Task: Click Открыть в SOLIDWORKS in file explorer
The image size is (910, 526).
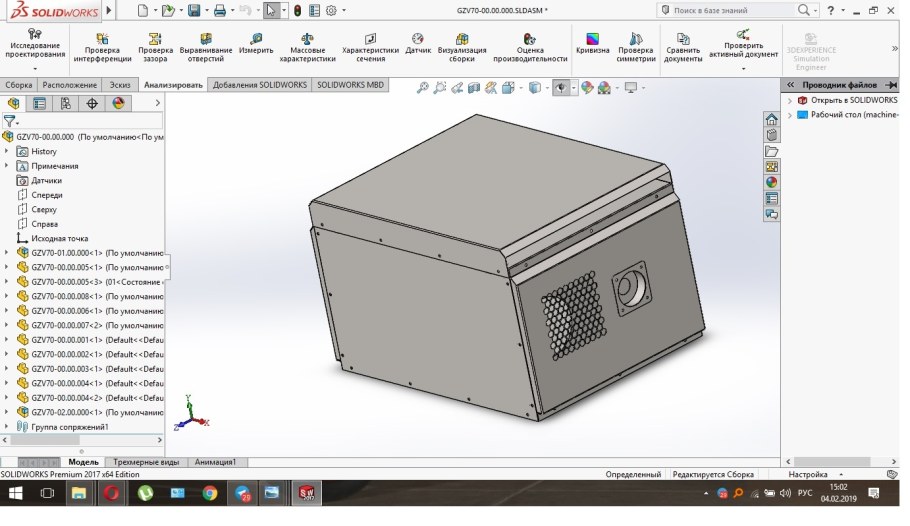Action: pos(853,101)
